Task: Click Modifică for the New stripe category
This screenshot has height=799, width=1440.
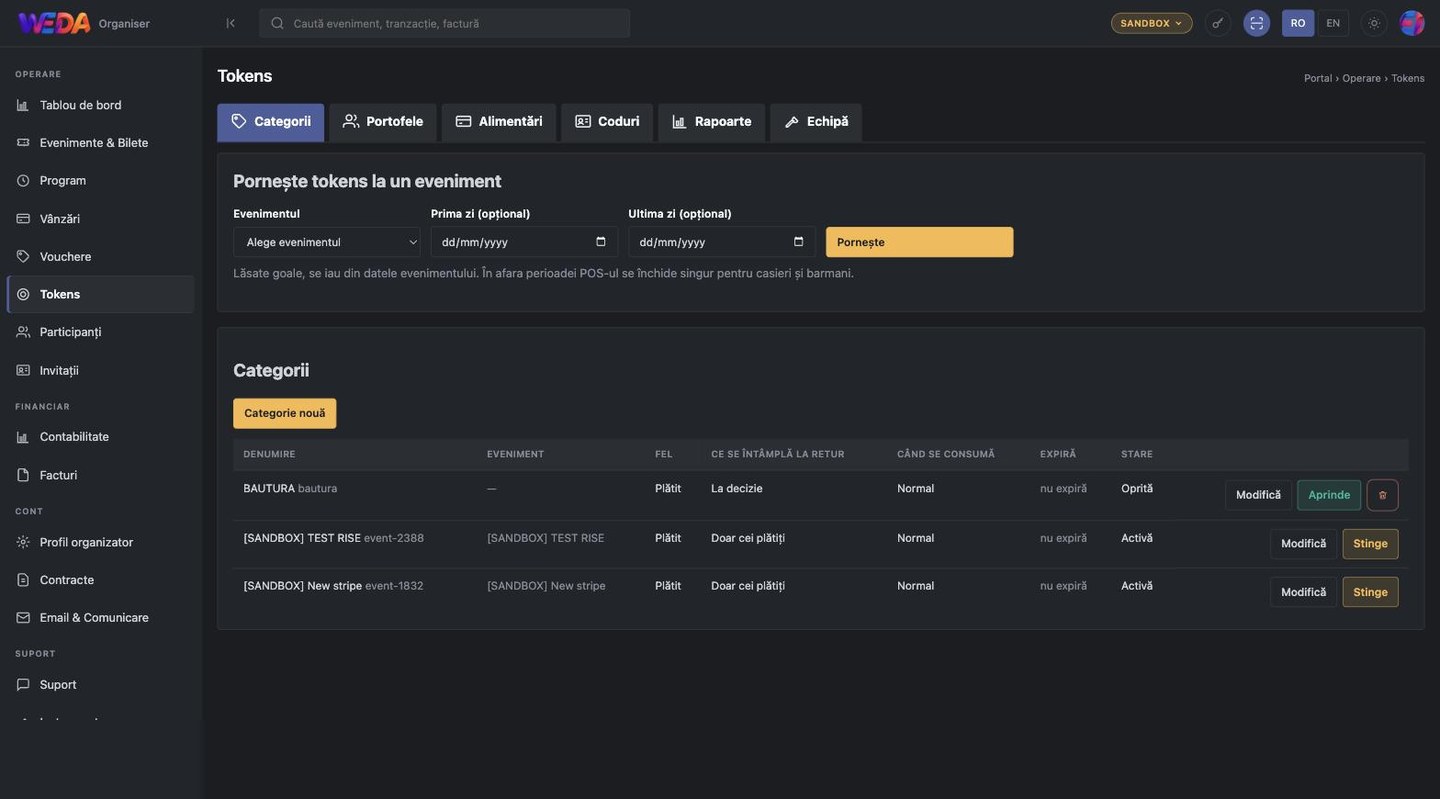Action: click(1303, 592)
